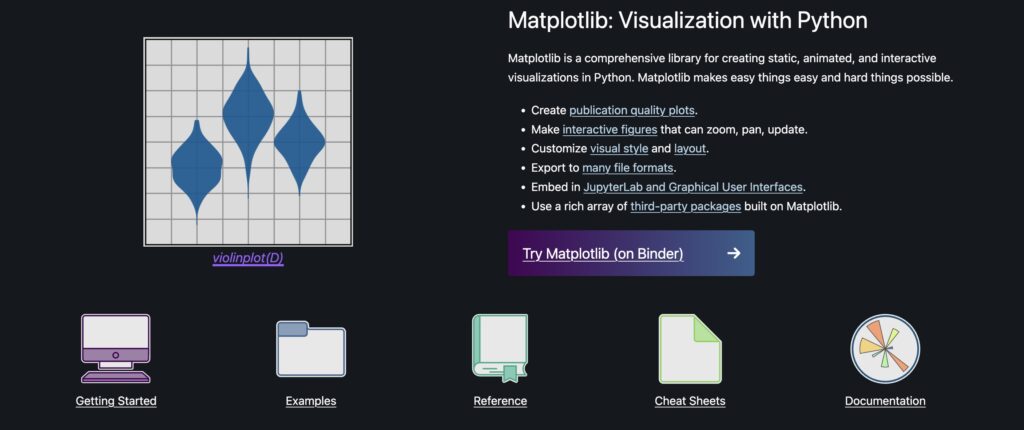The height and width of the screenshot is (430, 1024).
Task: Click the Documentation polar chart icon
Action: point(885,348)
